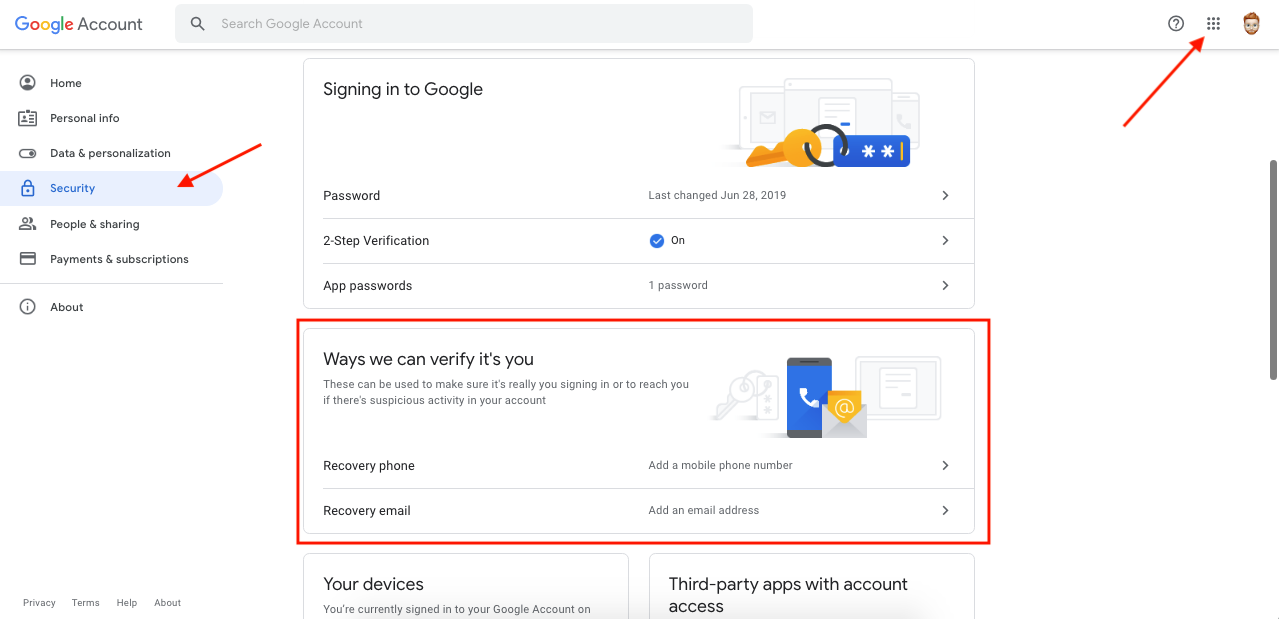This screenshot has height=619, width=1279.
Task: Click 'Last changed Jun 28, 2019' text
Action: click(717, 196)
